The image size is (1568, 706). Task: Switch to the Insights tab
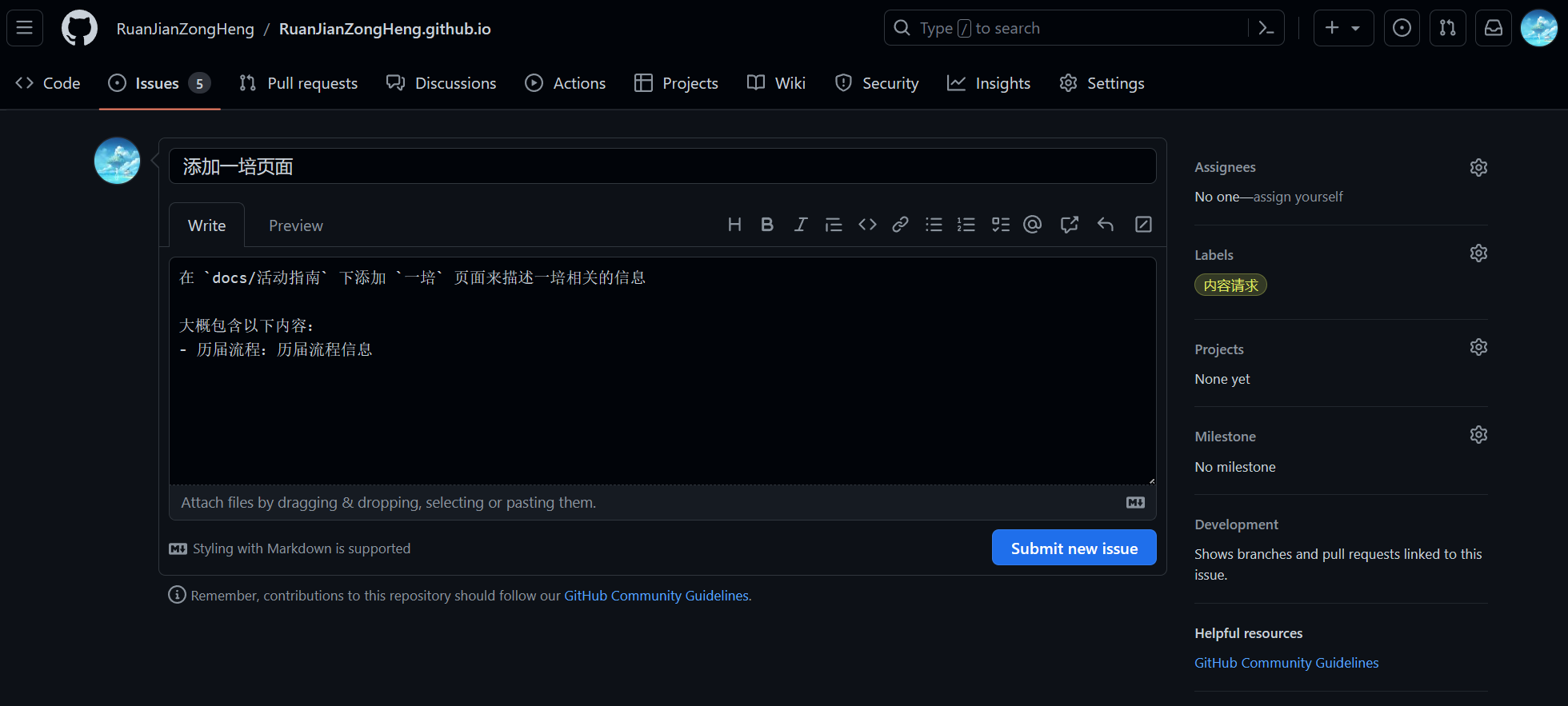point(989,83)
